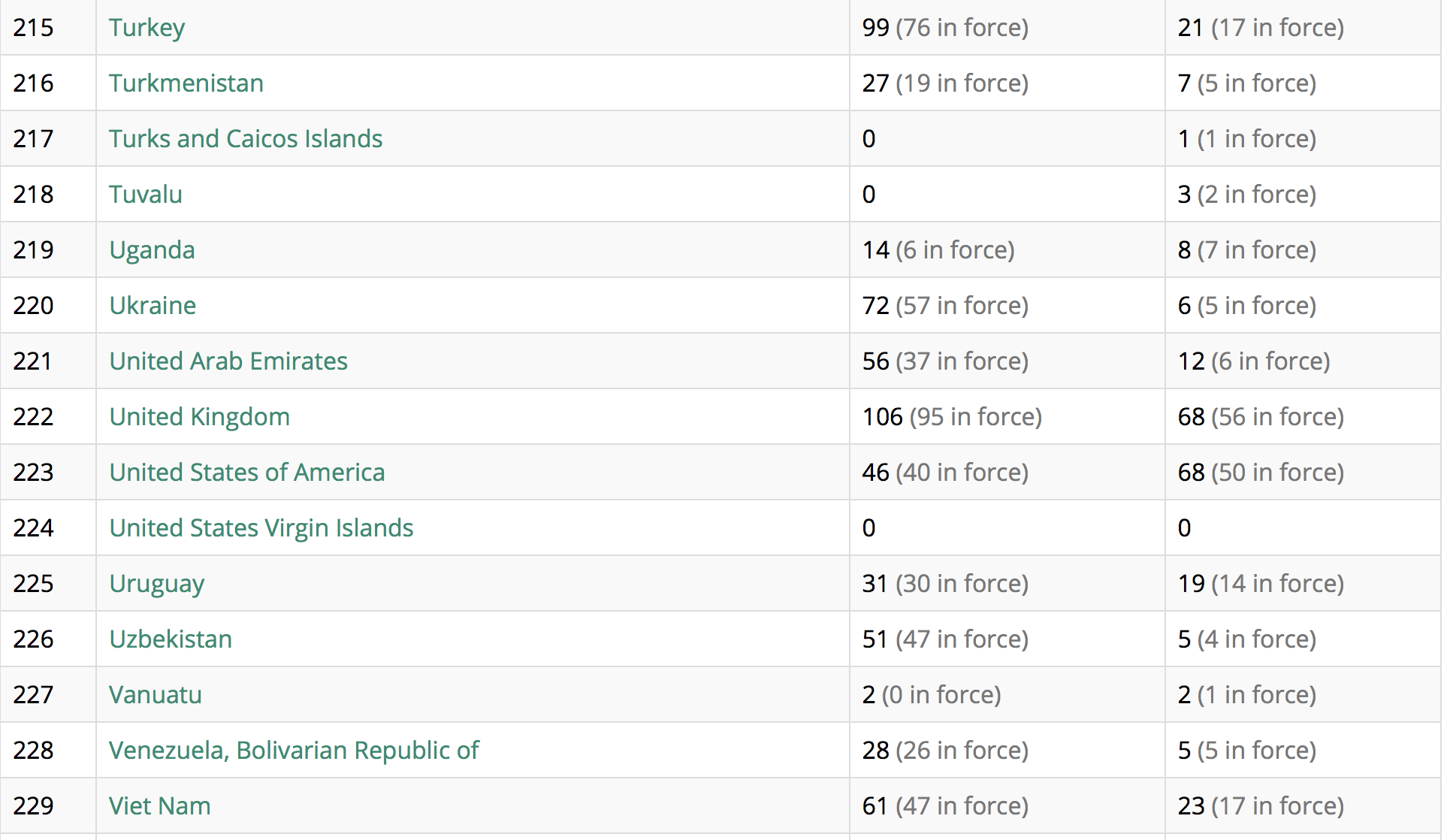1450x840 pixels.
Task: Click row number 222
Action: tap(33, 417)
